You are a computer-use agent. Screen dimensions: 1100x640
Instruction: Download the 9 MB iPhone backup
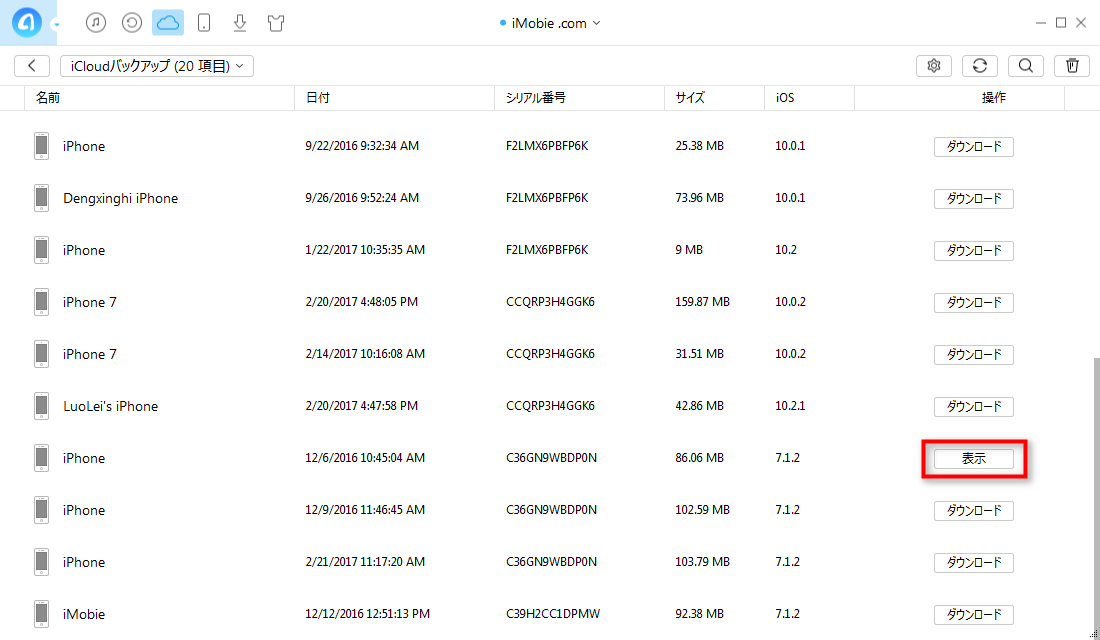(x=974, y=251)
